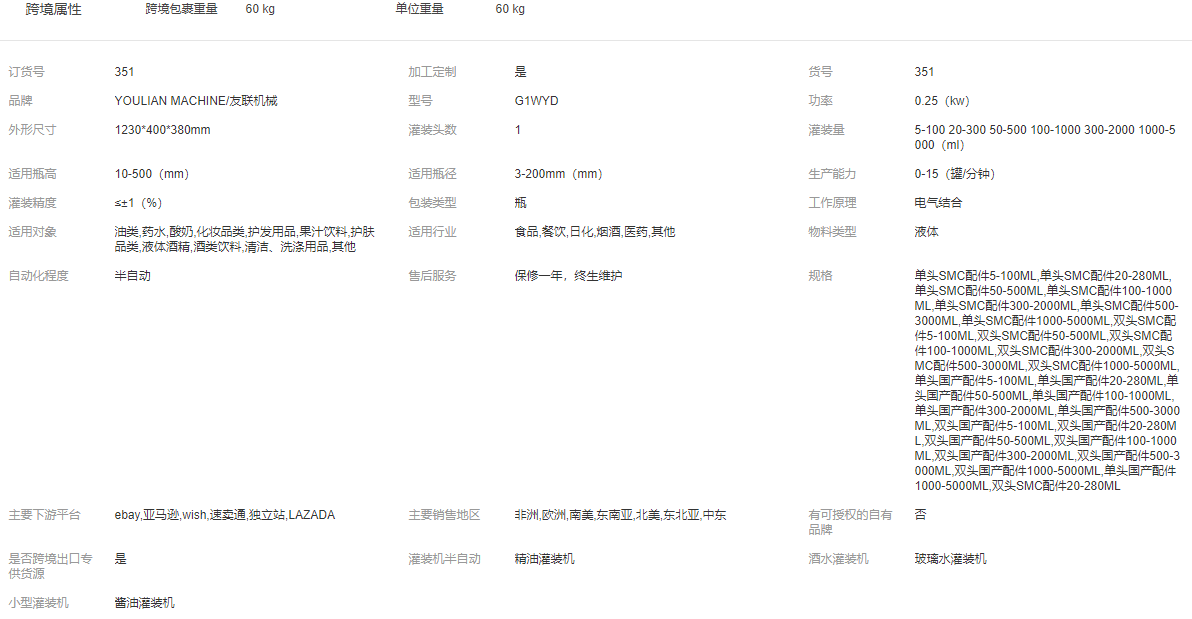Click the model number G1WYD

pos(536,101)
